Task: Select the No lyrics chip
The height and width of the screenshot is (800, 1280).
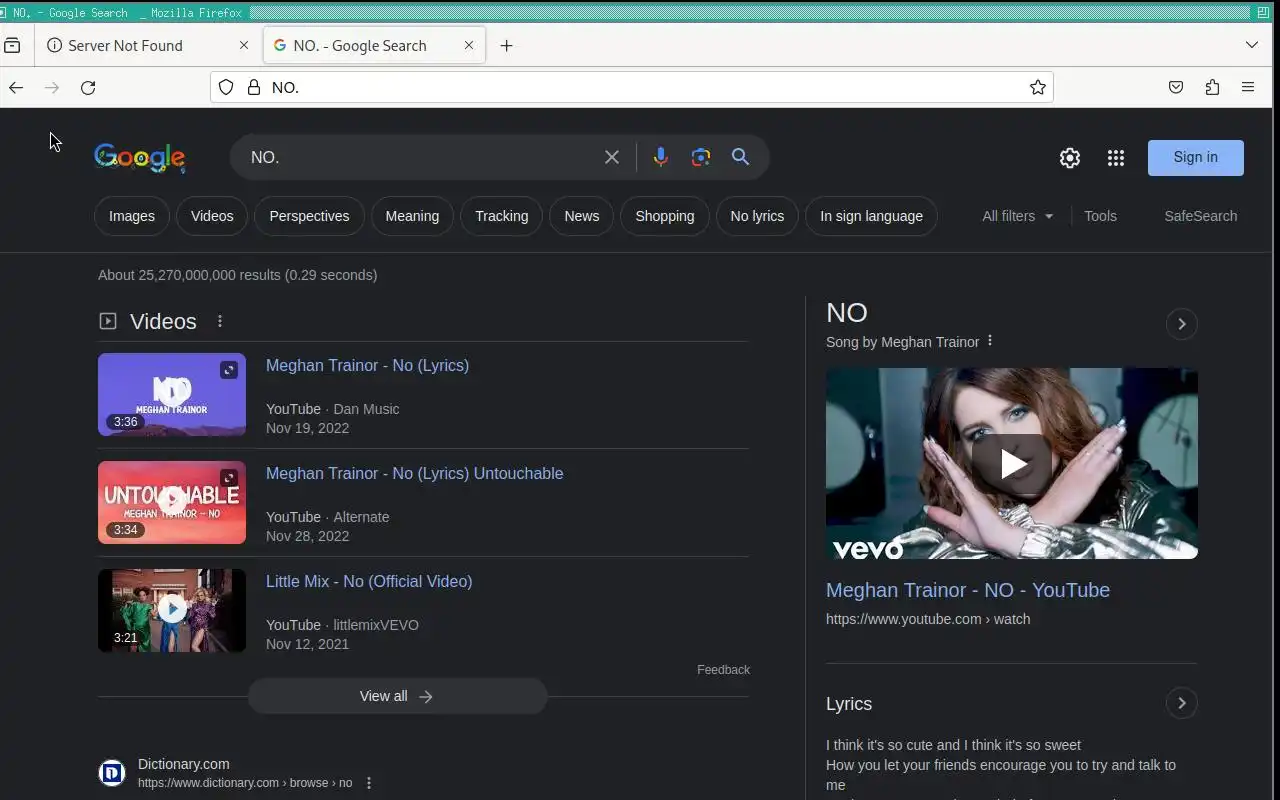Action: click(757, 216)
